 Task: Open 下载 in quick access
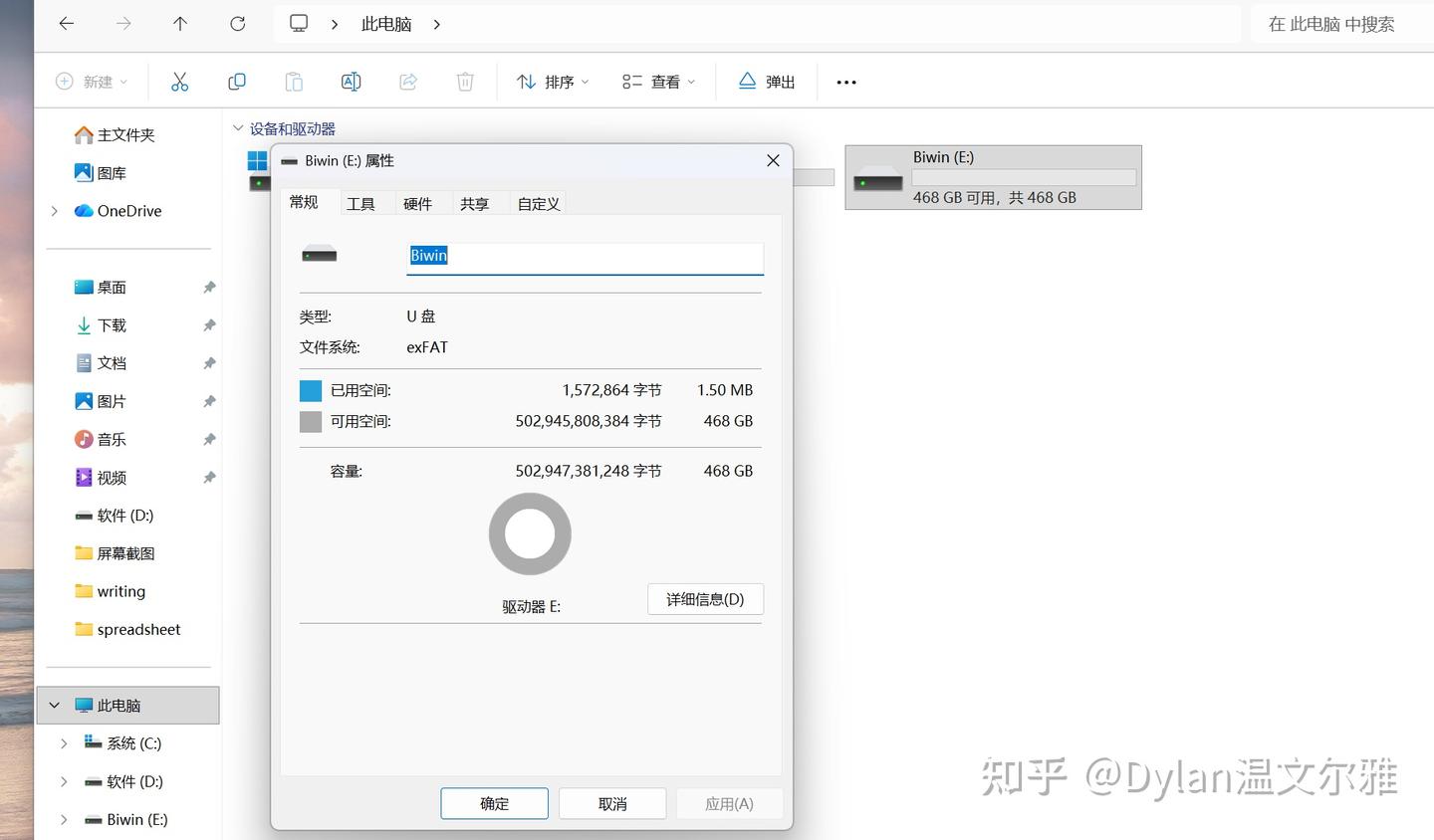(101, 325)
